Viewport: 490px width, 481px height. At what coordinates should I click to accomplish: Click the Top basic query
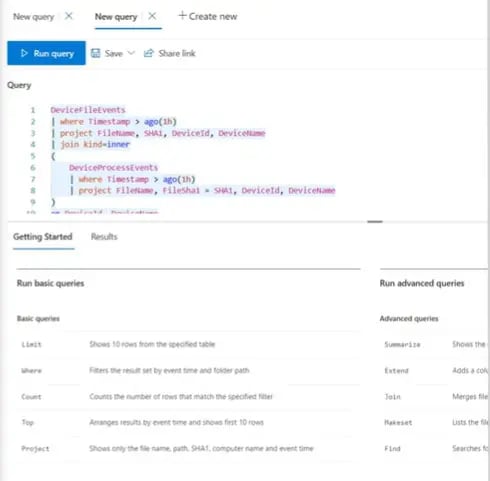(28, 422)
